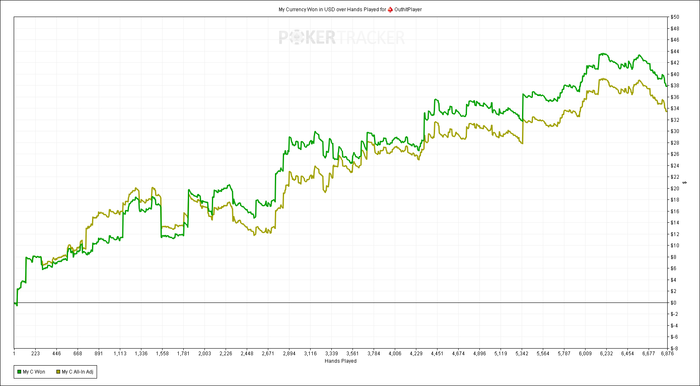Viewport: 700px width, 386px height.
Task: Click the 1,113 x-axis tick label
Action: 120,353
